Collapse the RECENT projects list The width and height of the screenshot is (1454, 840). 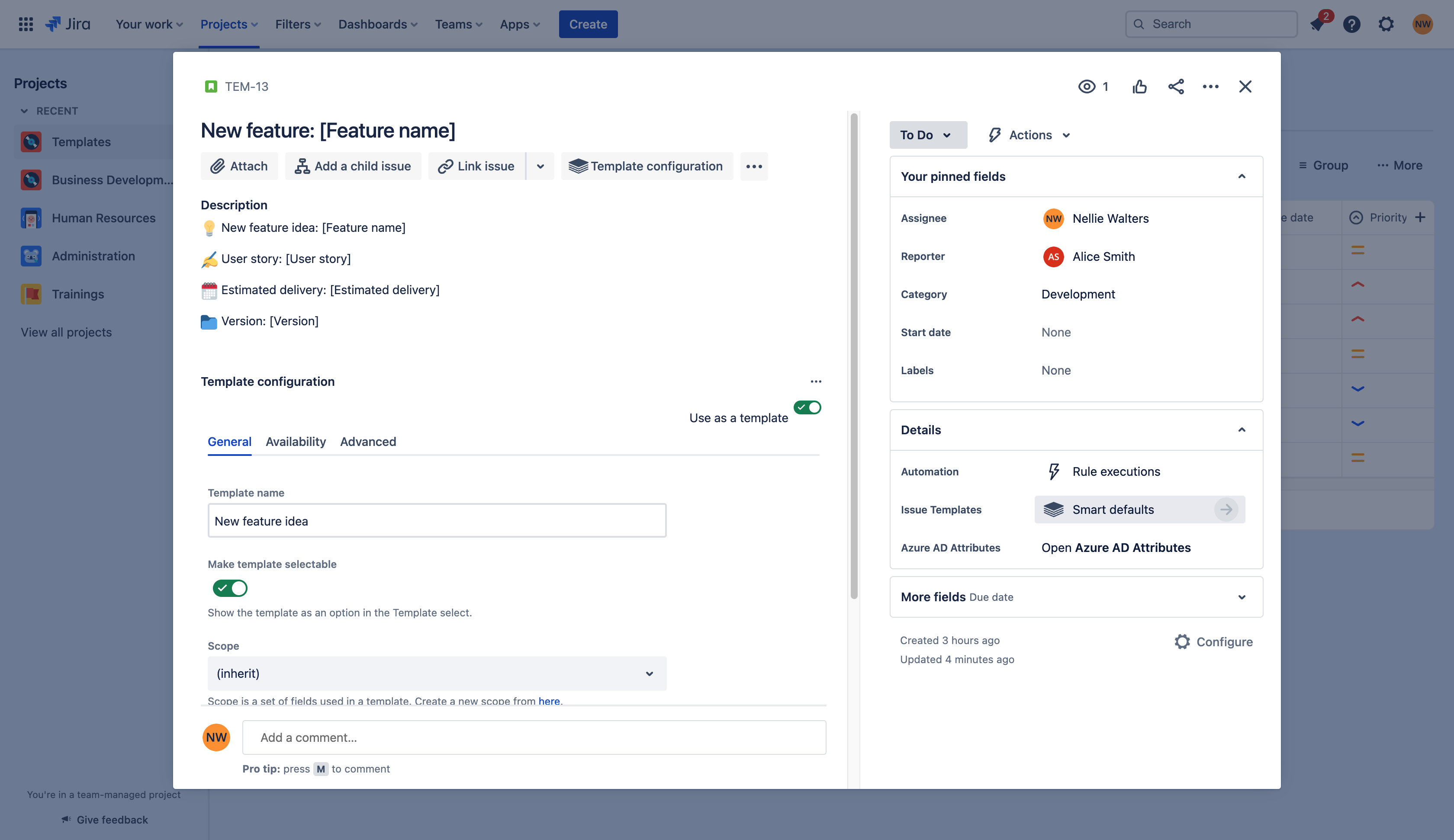point(24,111)
